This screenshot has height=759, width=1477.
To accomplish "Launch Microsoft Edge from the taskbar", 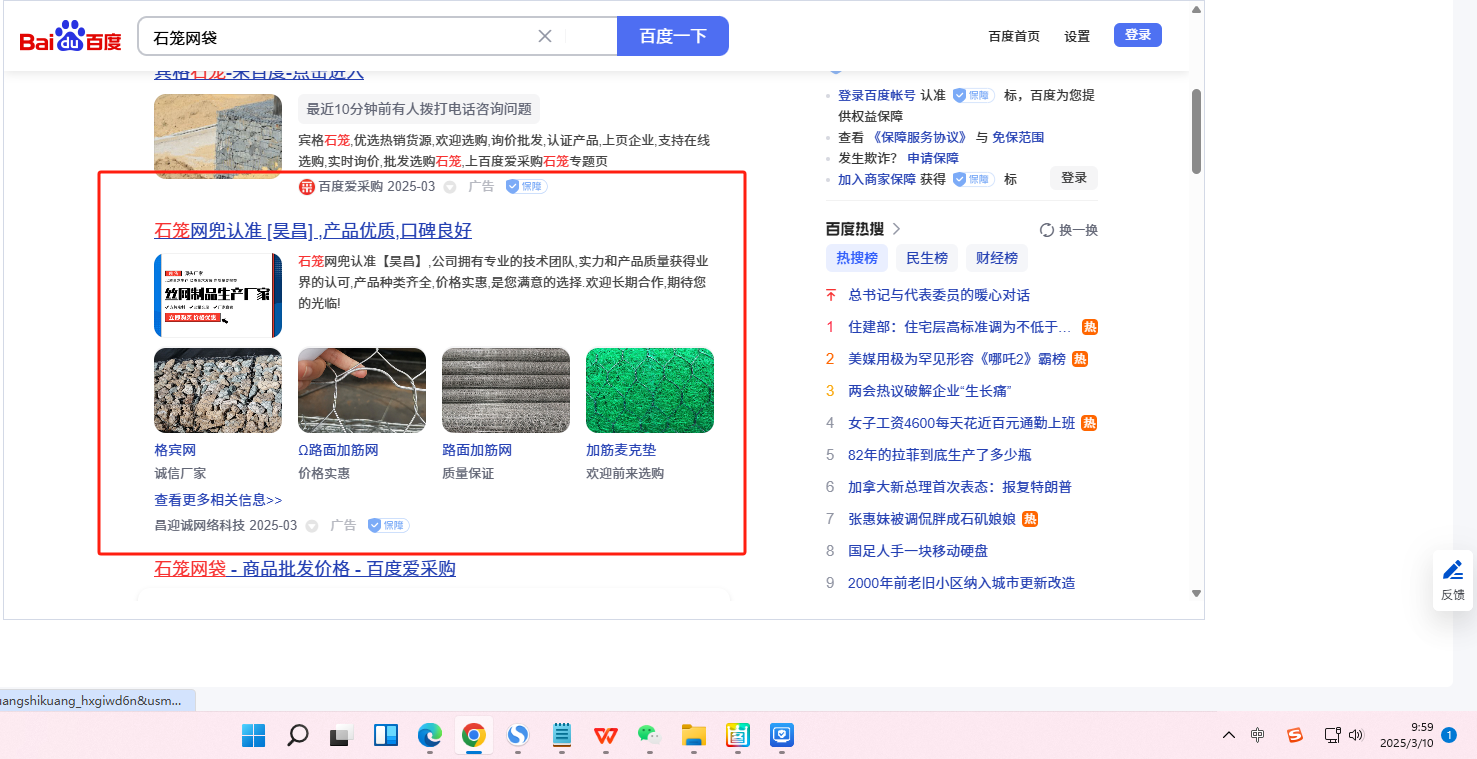I will 429,736.
